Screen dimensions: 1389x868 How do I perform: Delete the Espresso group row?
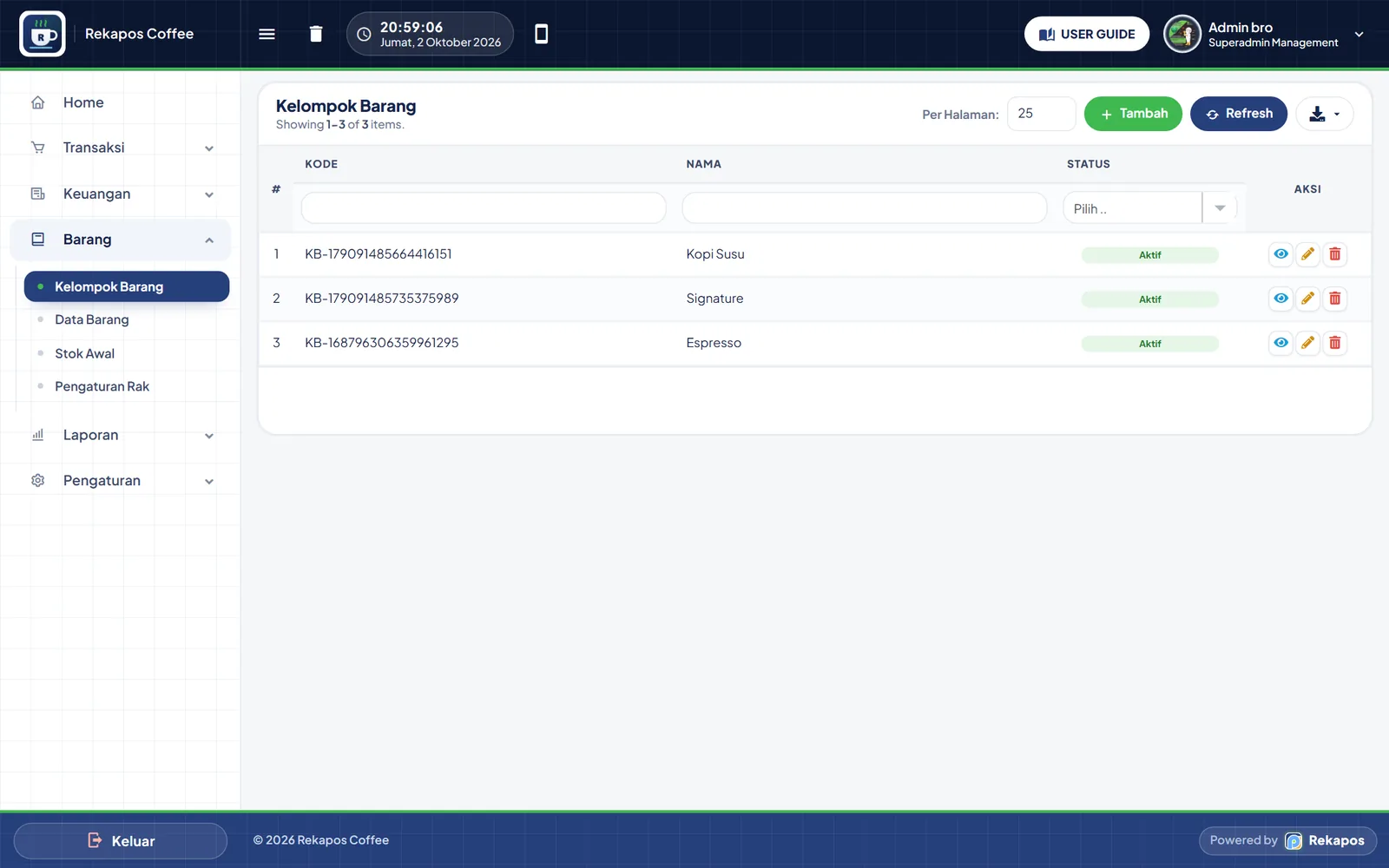point(1335,343)
